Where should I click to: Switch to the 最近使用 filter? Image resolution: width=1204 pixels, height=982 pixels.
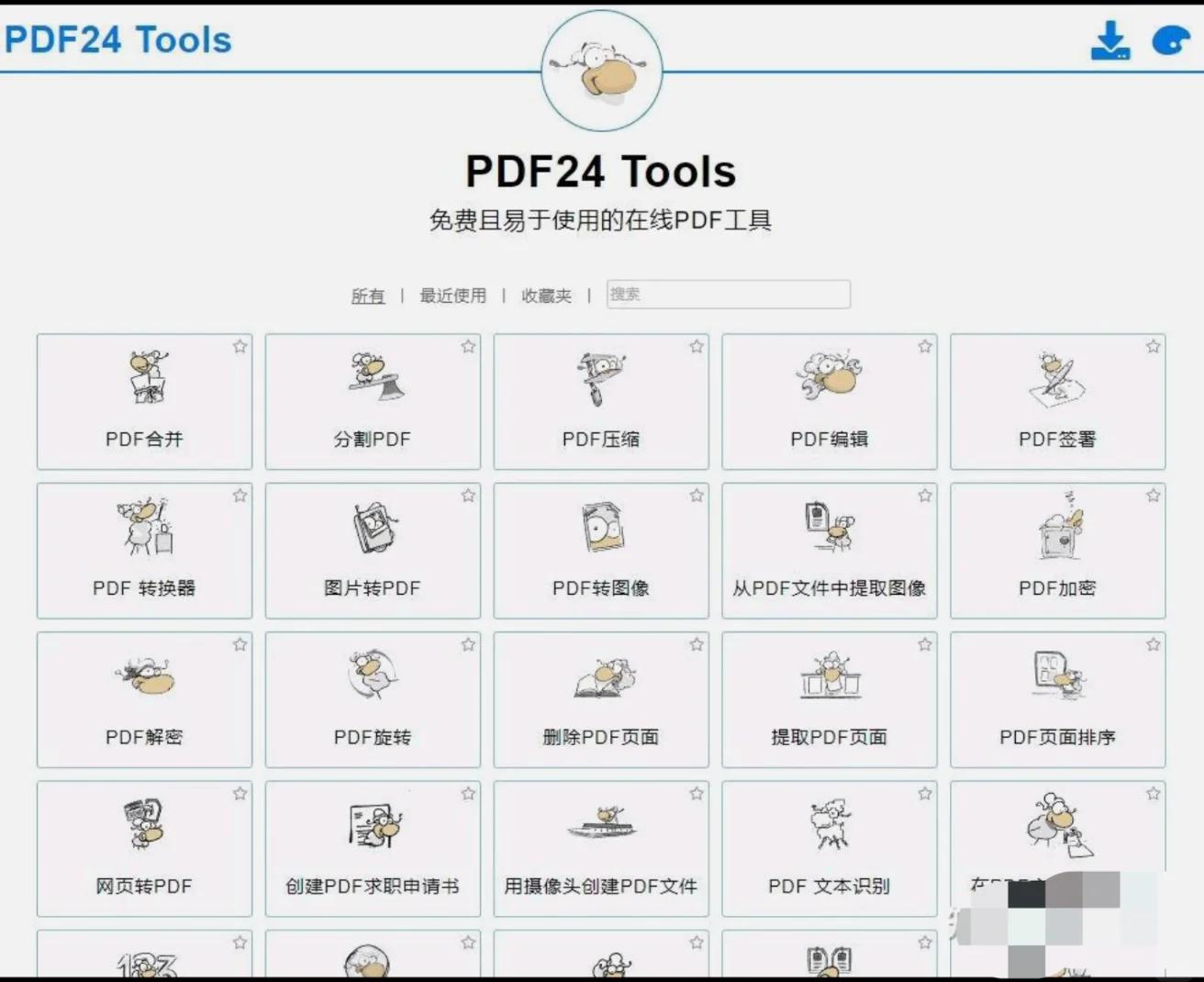[453, 296]
